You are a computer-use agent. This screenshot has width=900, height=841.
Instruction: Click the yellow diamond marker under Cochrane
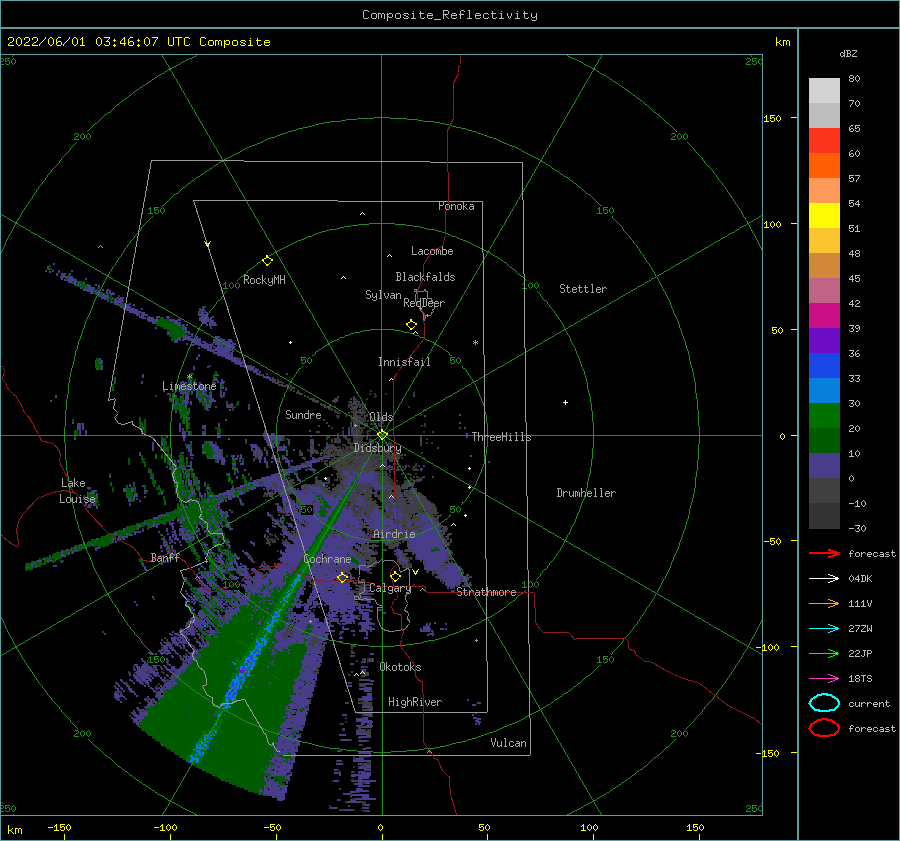342,577
